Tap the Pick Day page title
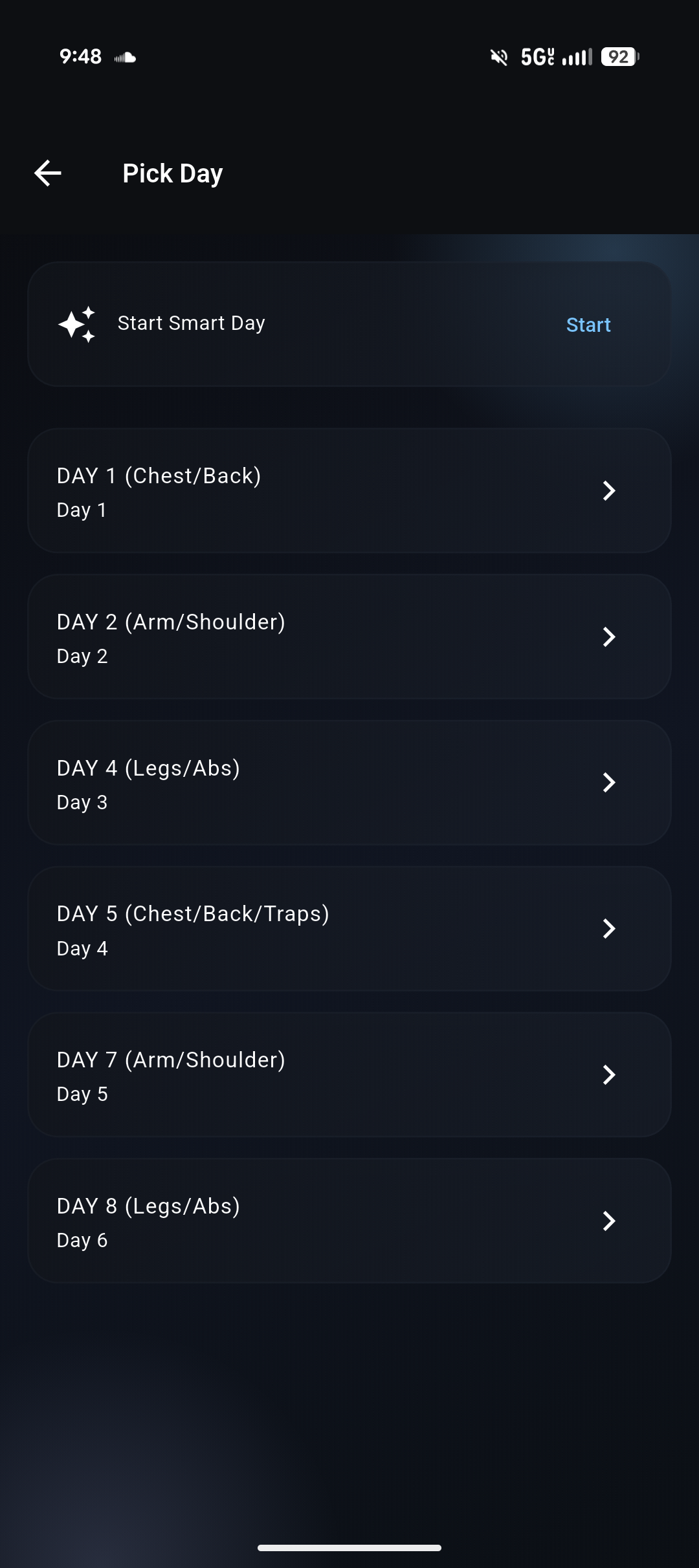 click(x=173, y=173)
